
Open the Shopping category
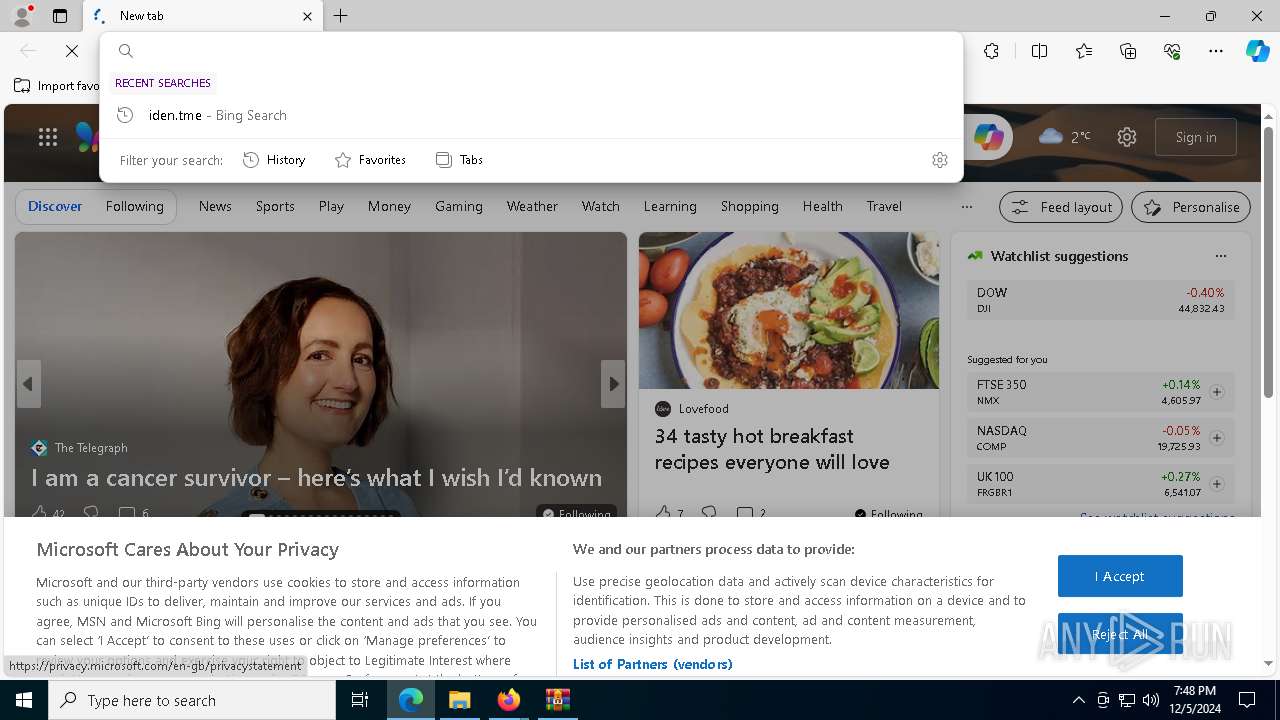coord(750,206)
